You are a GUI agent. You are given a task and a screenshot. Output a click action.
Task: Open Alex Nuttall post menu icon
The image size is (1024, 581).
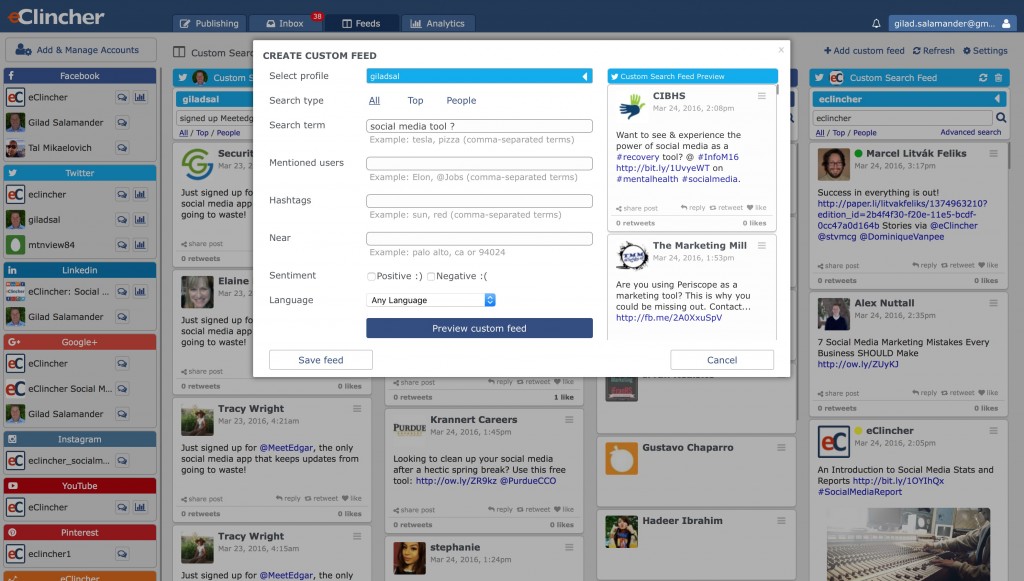(993, 303)
